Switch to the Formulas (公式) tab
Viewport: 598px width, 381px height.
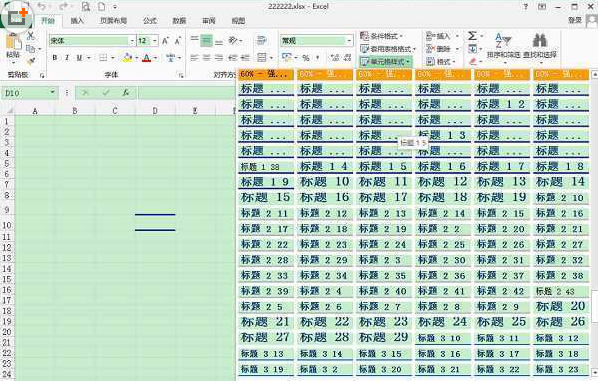tap(150, 21)
